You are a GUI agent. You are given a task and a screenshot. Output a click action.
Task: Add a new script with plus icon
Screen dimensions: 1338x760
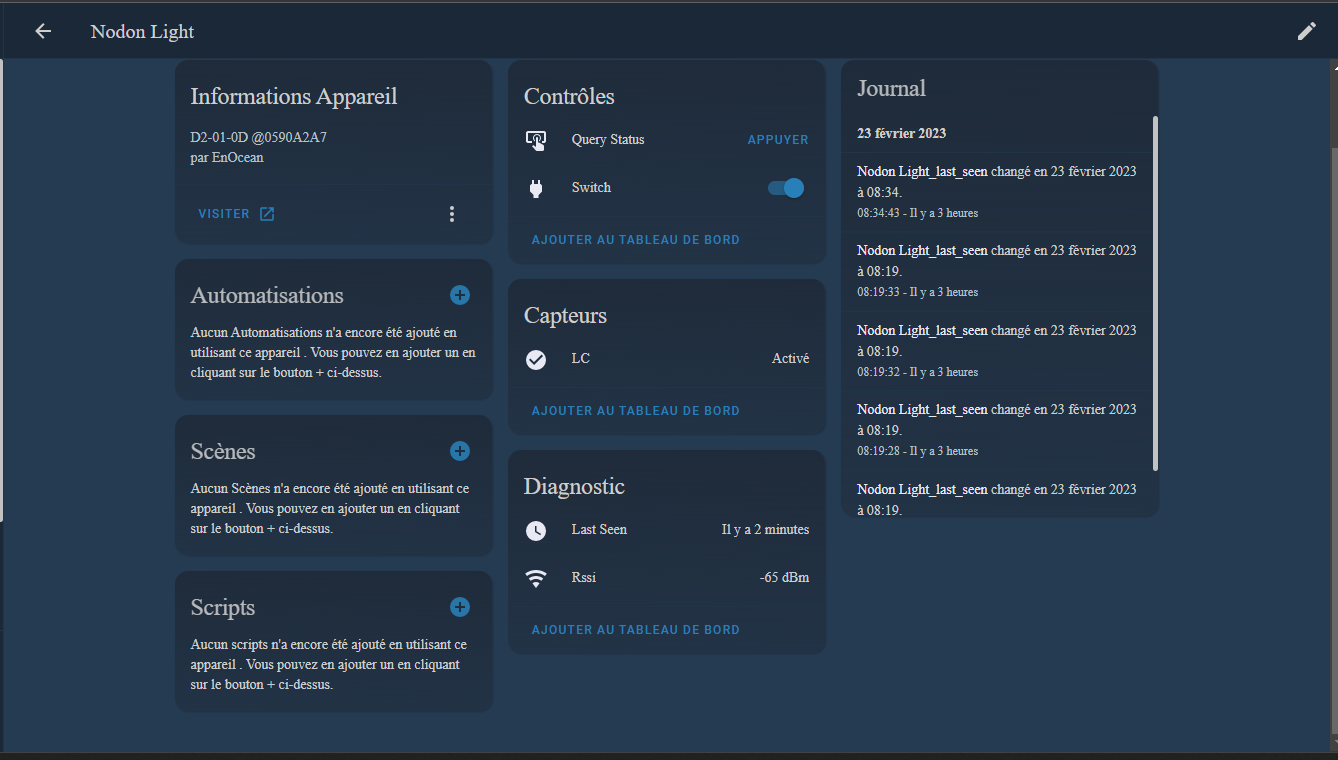coord(459,607)
